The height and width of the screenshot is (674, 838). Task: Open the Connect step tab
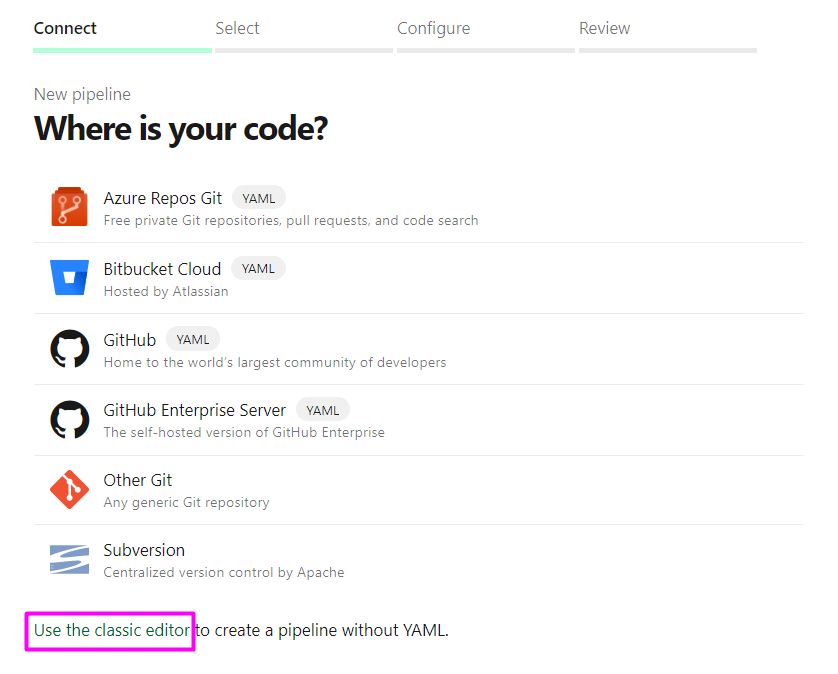coord(65,28)
